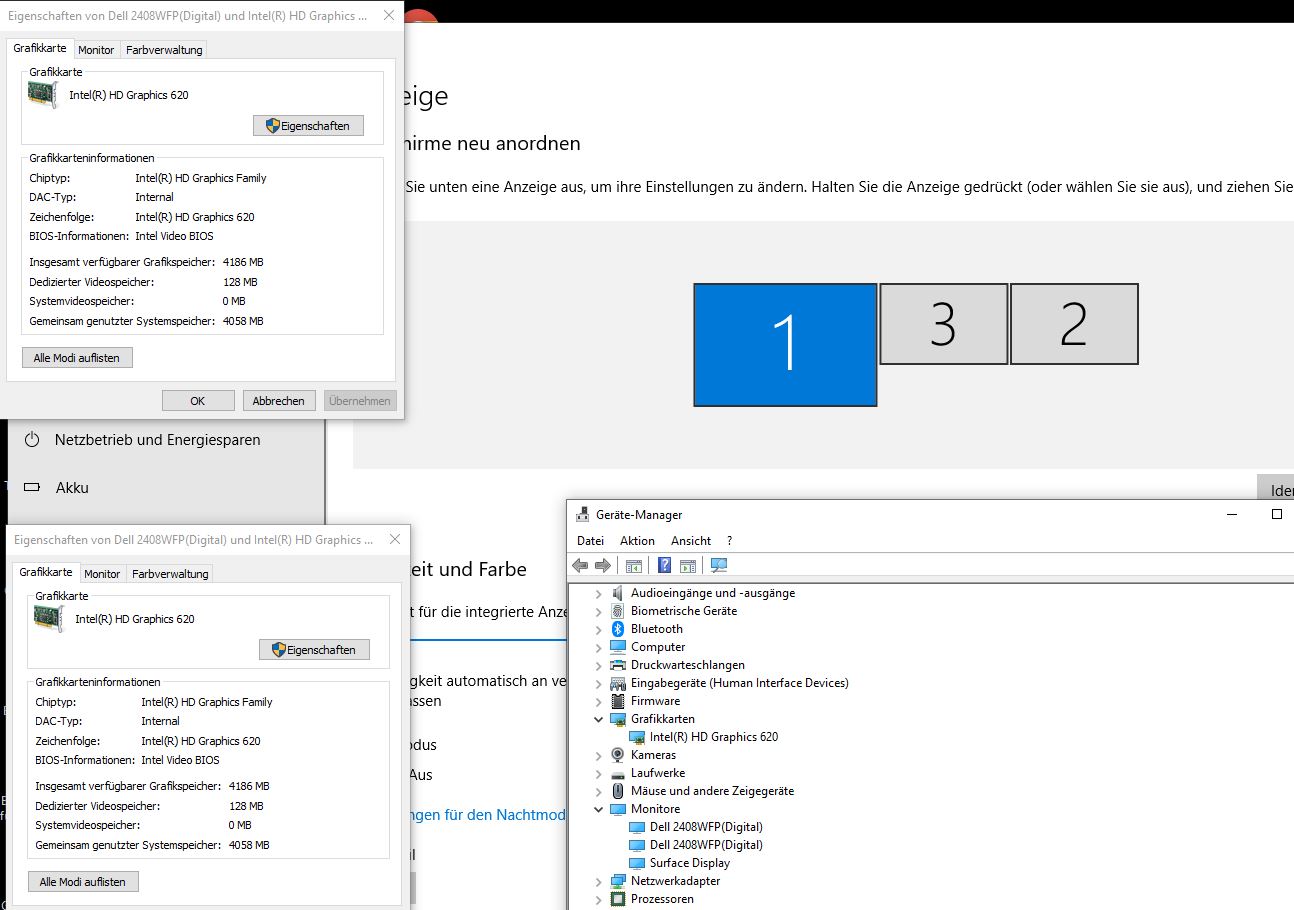This screenshot has width=1294, height=910.
Task: Select the Bluetooth icon in device tree
Action: [x=618, y=629]
